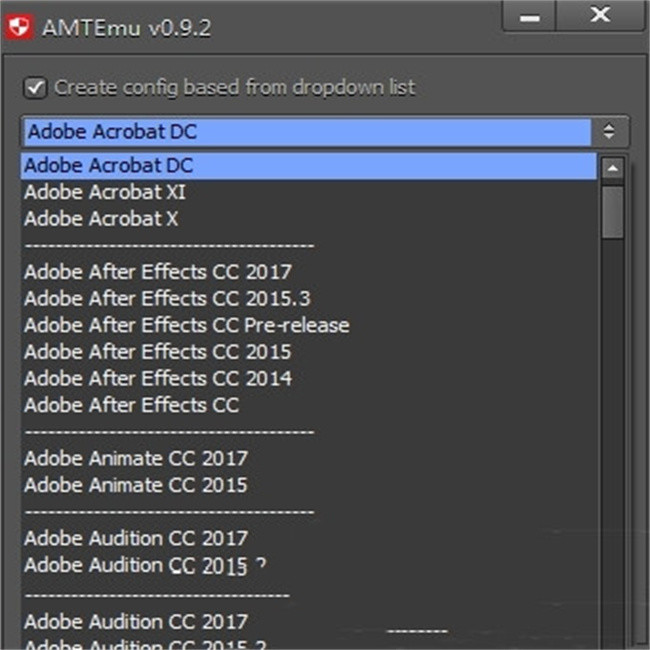The height and width of the screenshot is (650, 650).
Task: Collapse the product dropdown via its arrow
Action: click(609, 132)
